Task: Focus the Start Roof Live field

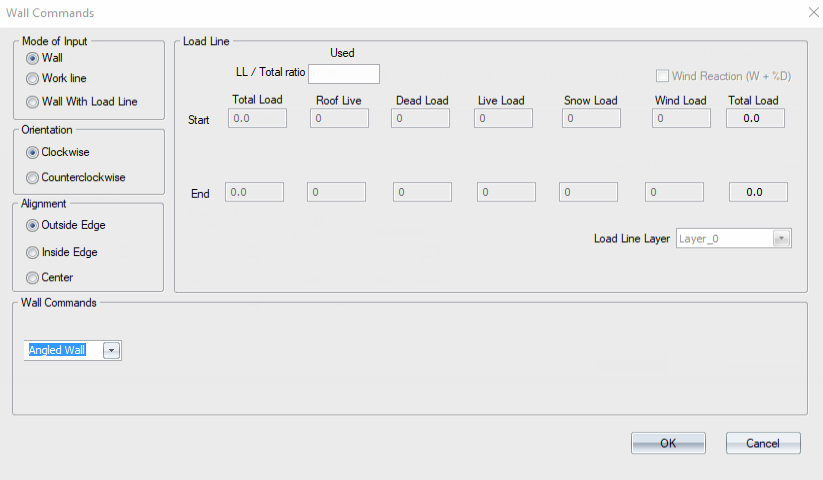Action: coord(339,119)
